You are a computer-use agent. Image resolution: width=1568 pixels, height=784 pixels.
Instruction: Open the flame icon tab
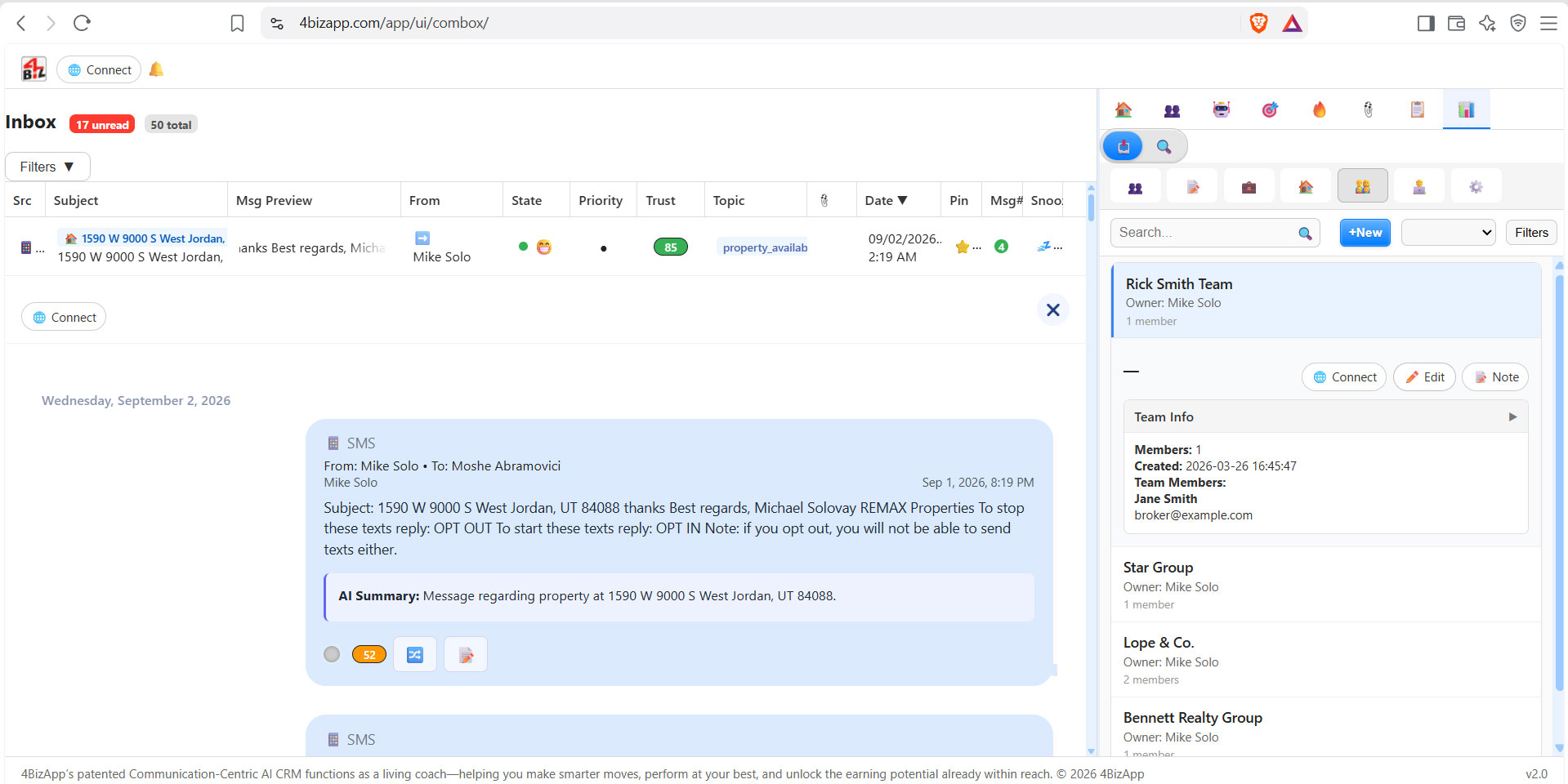pos(1319,109)
